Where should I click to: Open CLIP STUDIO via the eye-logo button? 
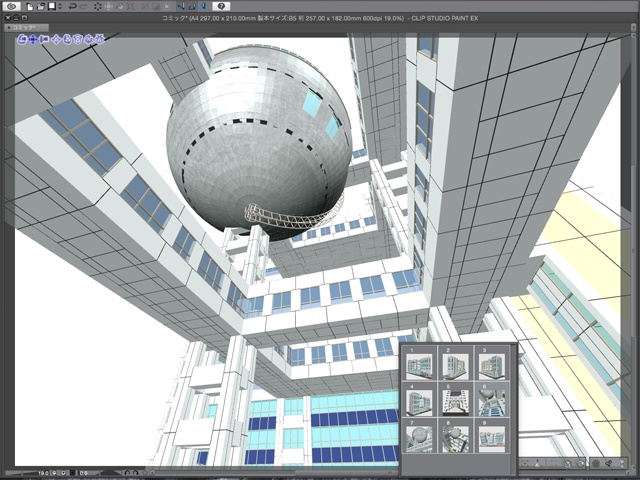point(11,7)
